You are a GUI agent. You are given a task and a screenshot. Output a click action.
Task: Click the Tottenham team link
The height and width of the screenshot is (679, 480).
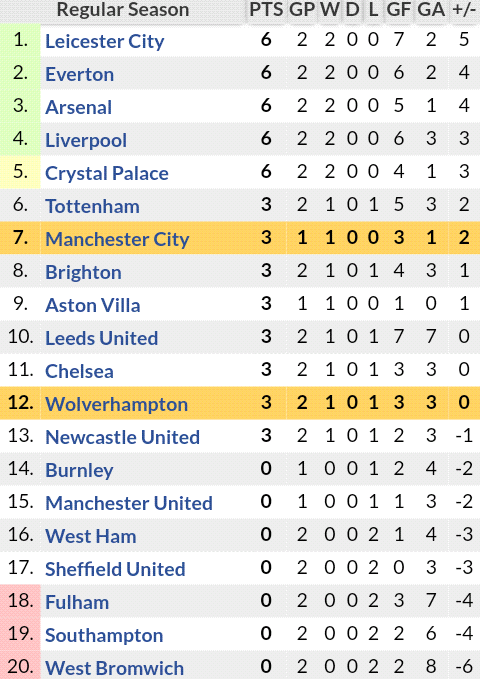coord(92,206)
